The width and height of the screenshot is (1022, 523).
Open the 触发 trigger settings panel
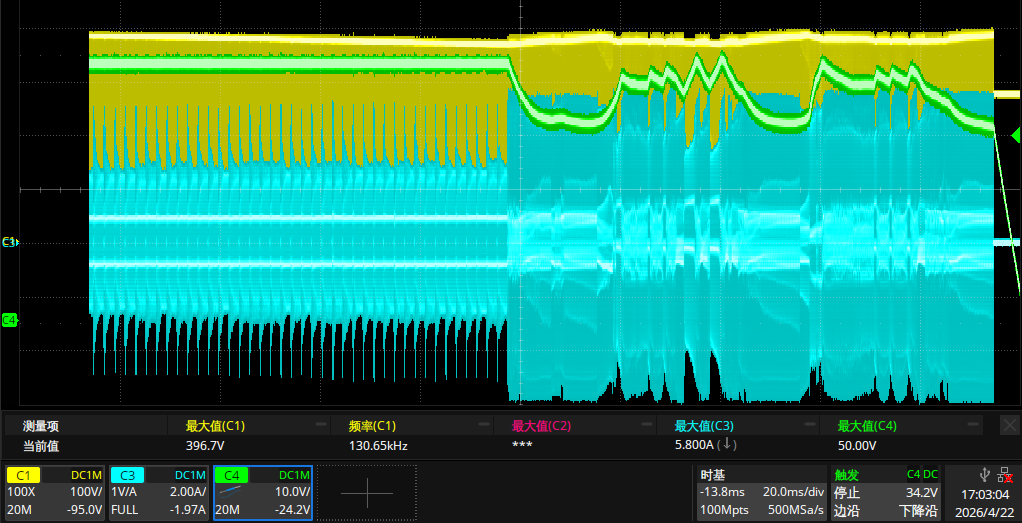[884, 492]
